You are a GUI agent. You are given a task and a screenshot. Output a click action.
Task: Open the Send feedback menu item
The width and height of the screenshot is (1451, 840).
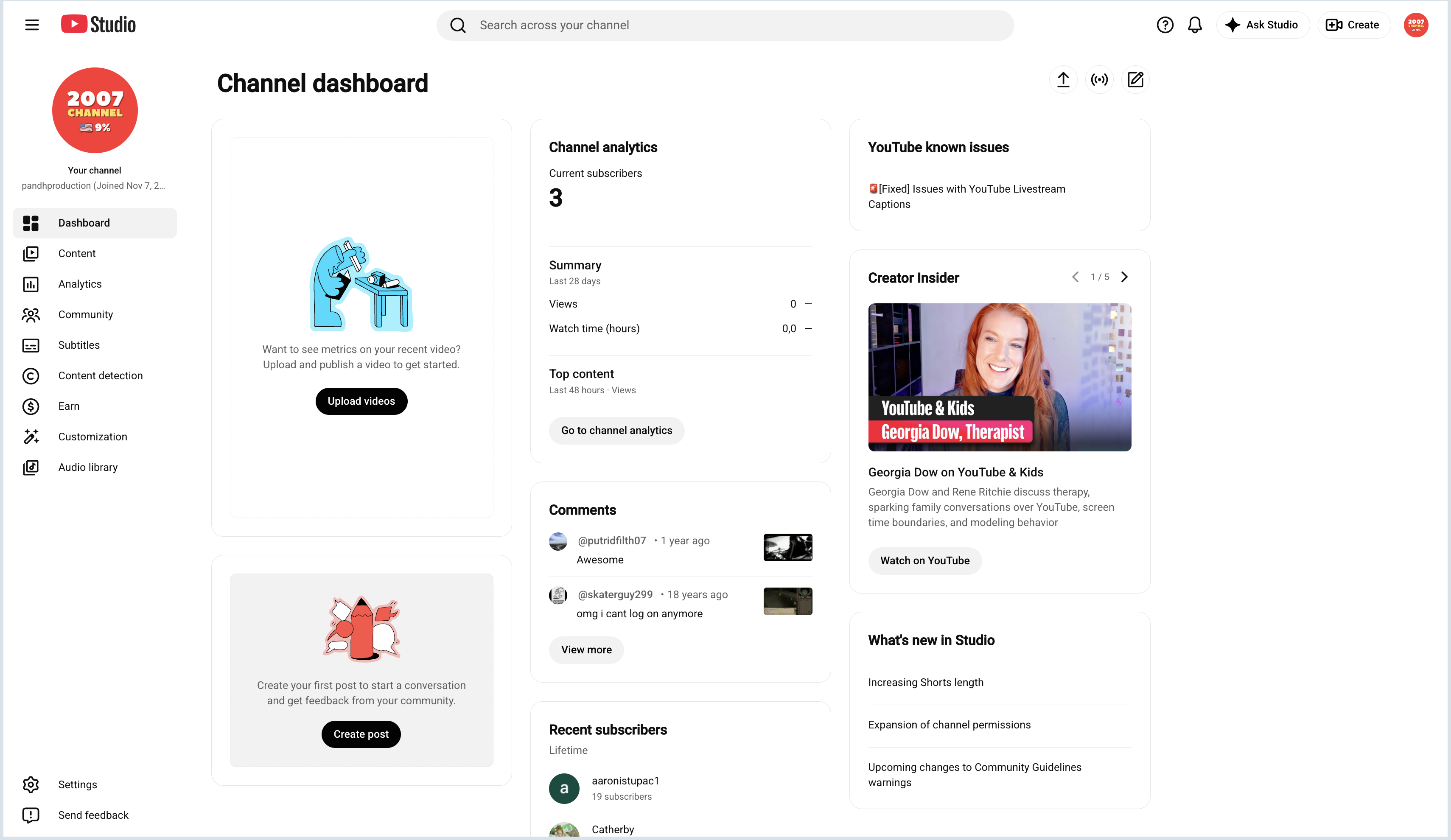click(95, 815)
